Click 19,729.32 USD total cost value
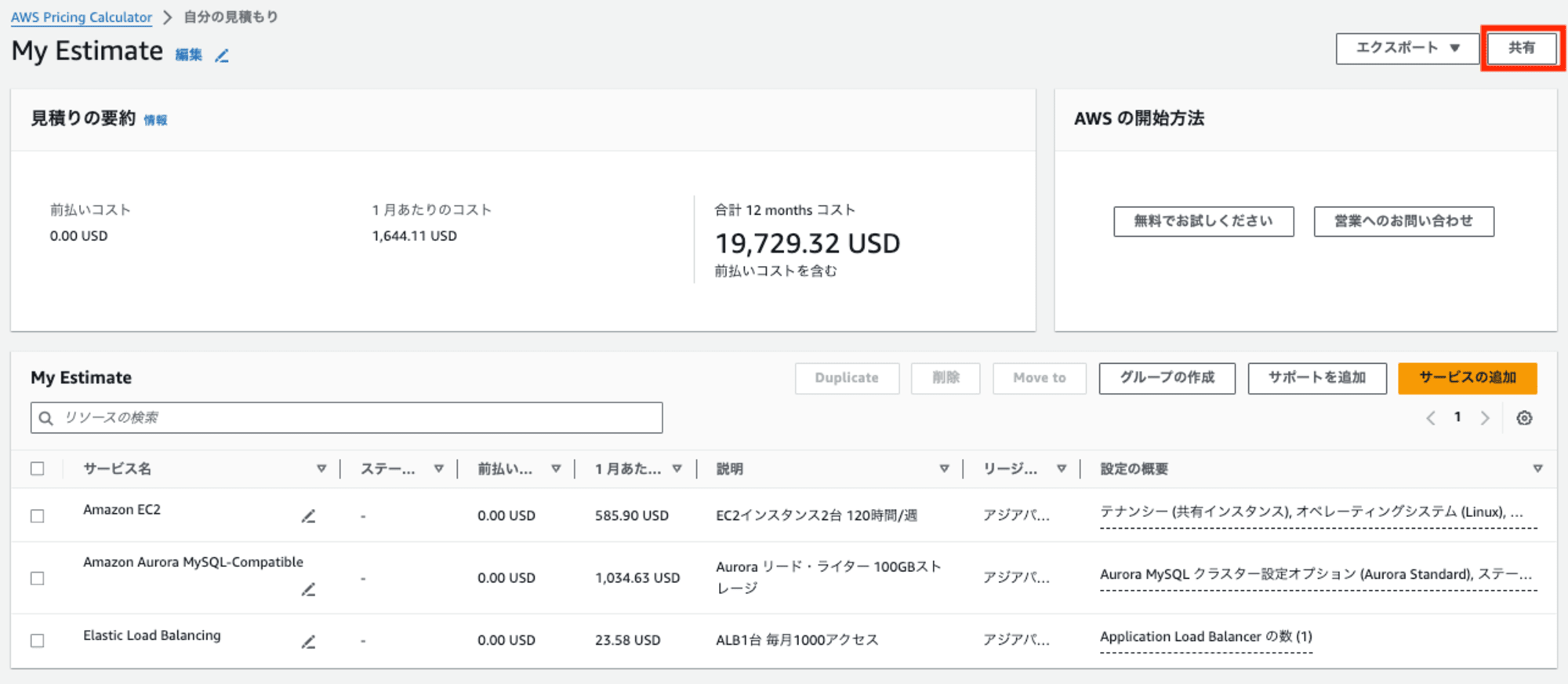 (808, 244)
